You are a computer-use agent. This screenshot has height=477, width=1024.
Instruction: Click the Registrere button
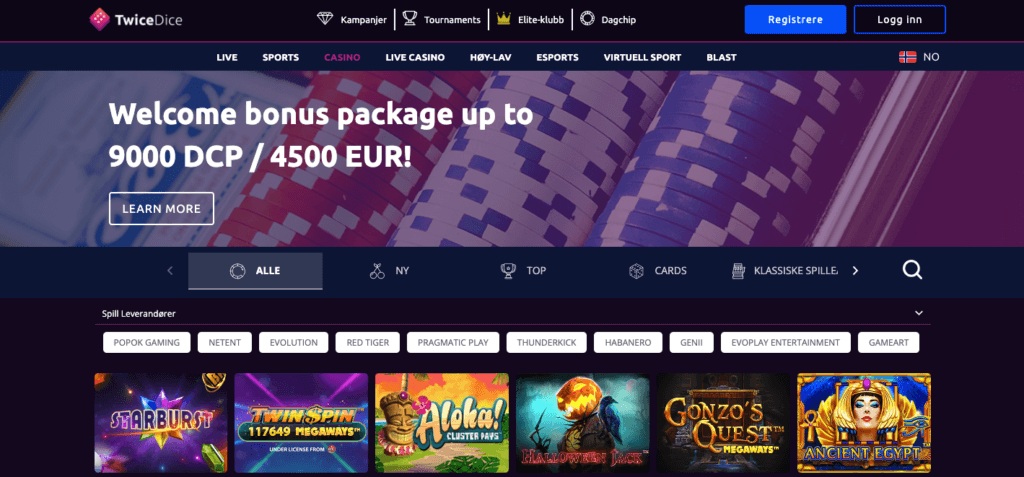795,20
